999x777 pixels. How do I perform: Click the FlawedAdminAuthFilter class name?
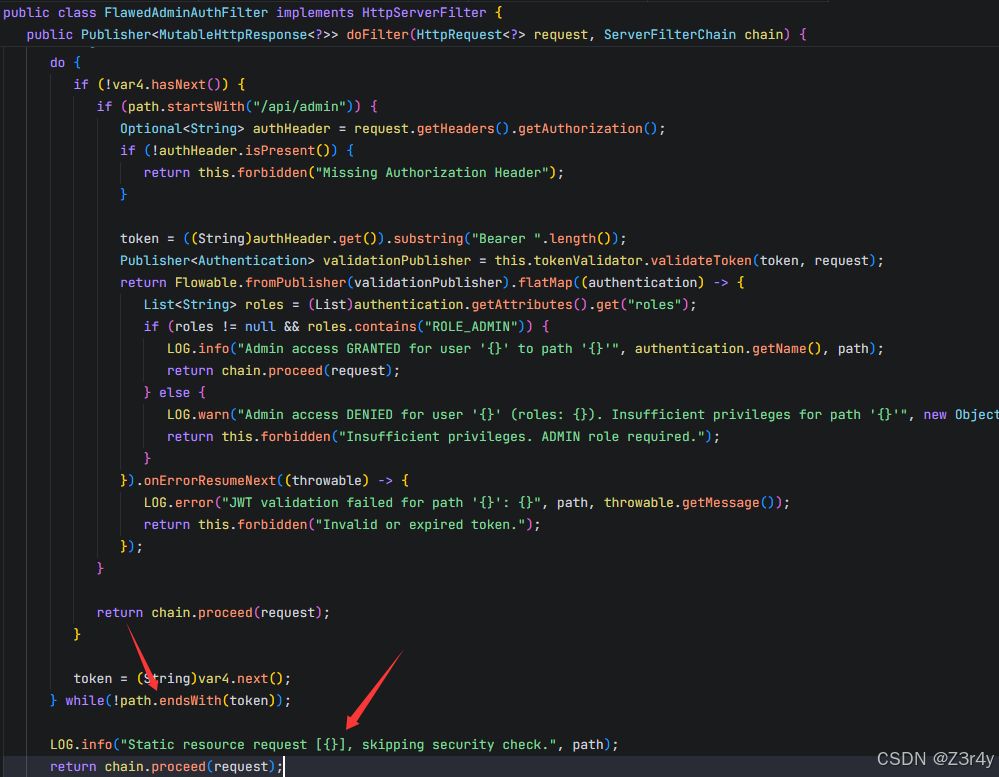[186, 13]
